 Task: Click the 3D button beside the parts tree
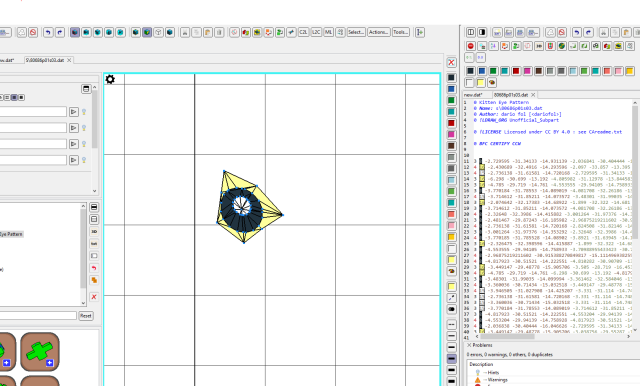point(94,231)
